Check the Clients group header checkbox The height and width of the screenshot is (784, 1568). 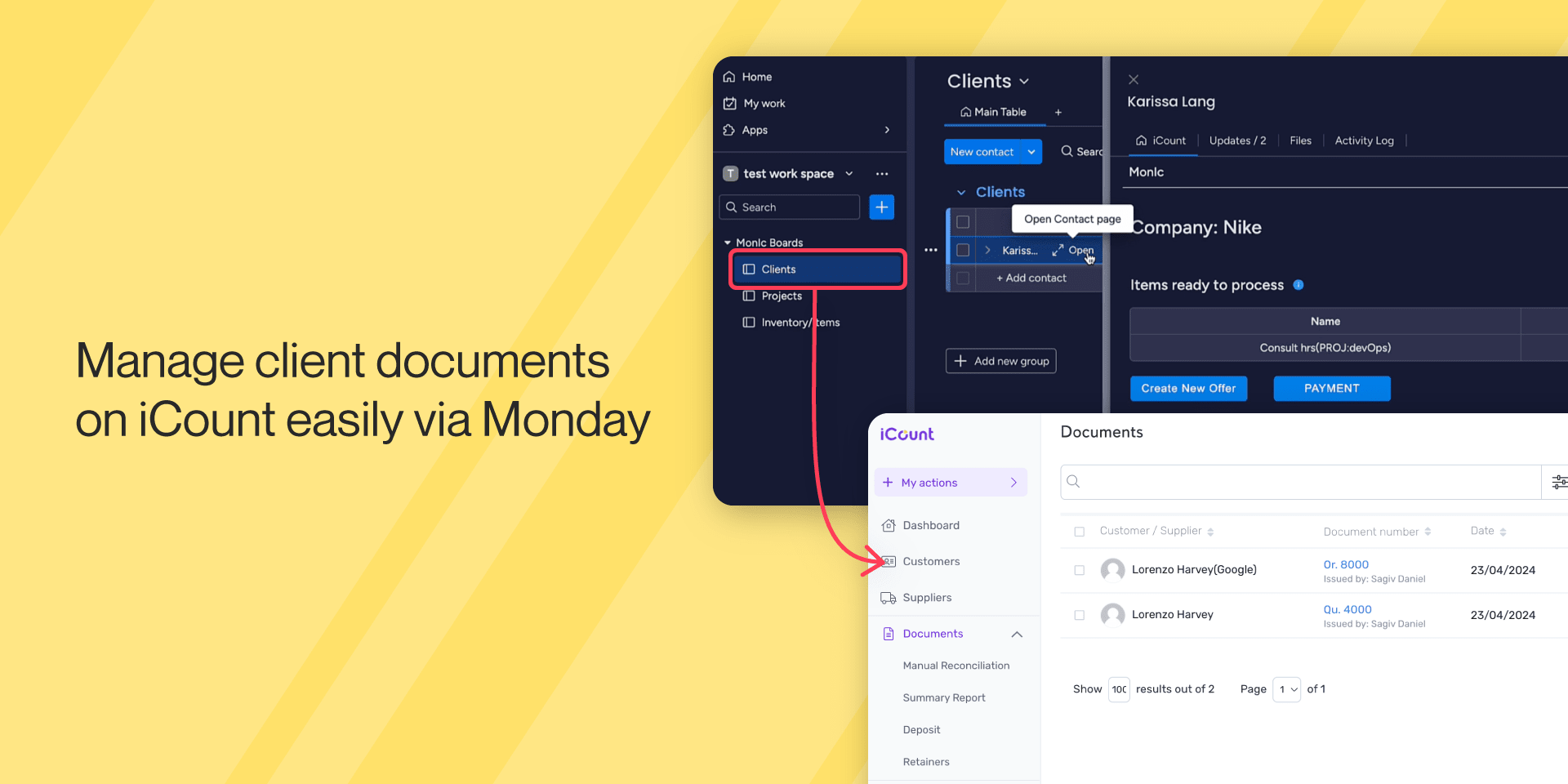(963, 222)
